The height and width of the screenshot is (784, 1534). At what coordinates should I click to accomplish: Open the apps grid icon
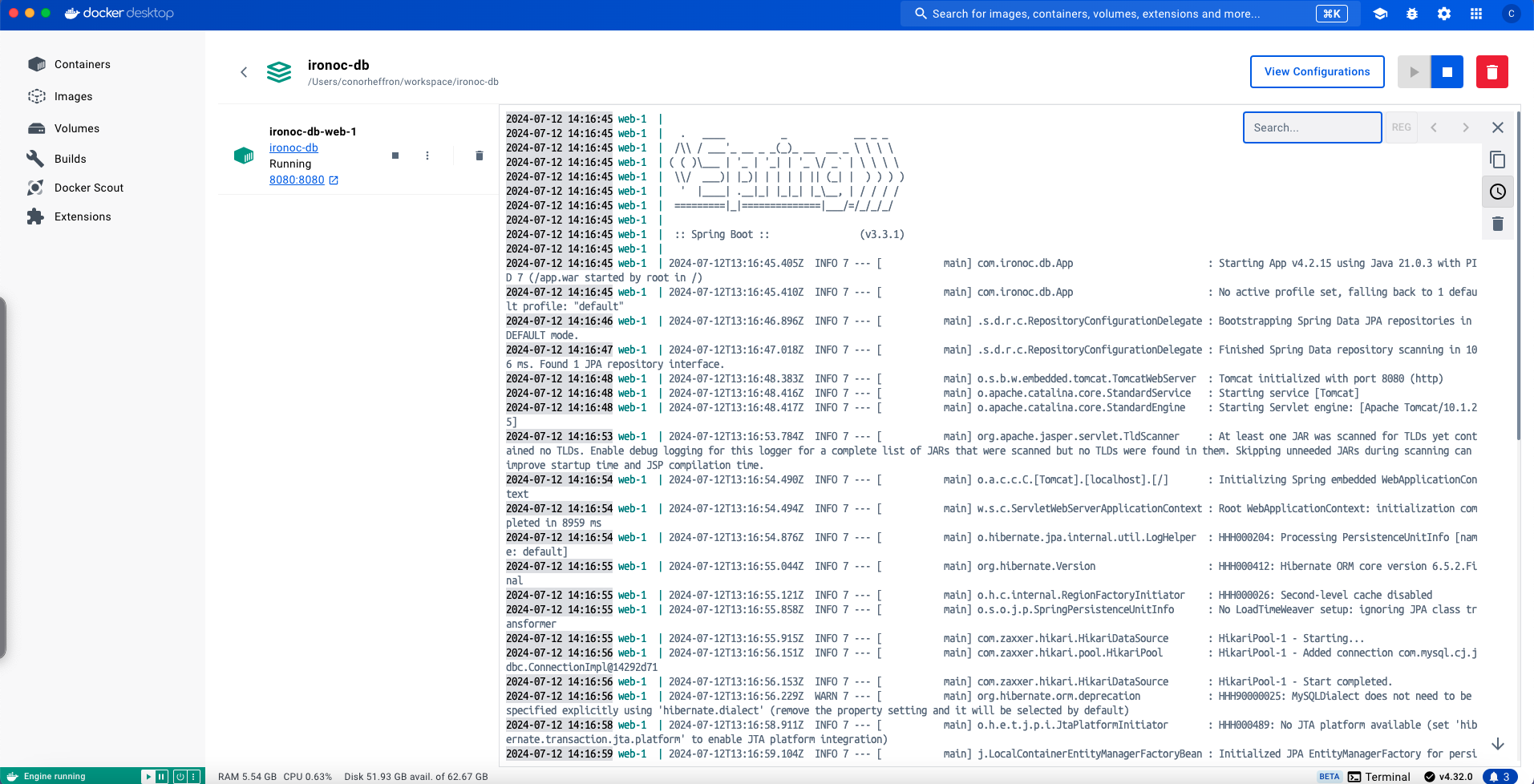[1476, 14]
